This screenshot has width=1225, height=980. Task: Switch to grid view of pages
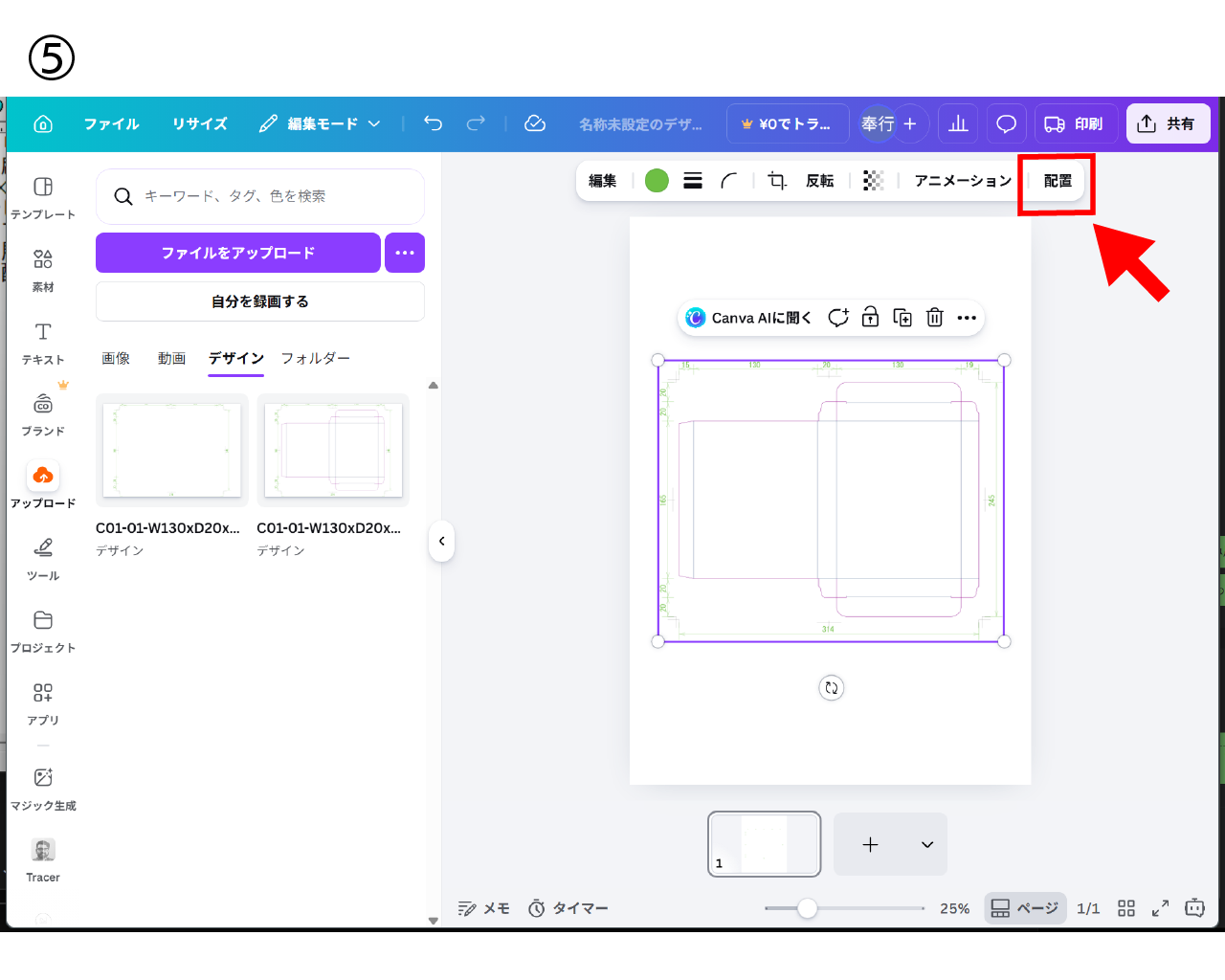1126,908
